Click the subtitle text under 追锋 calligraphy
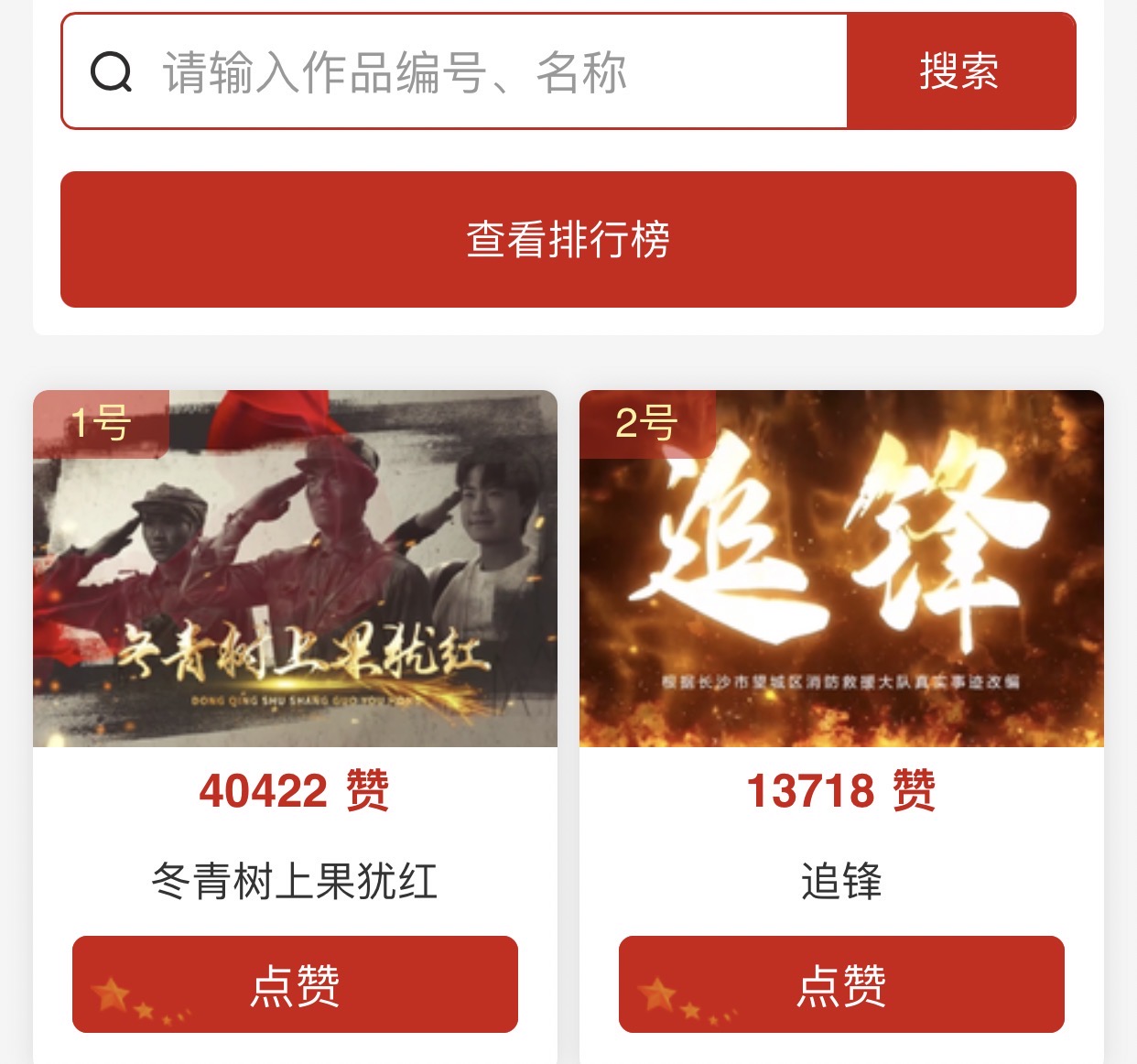 click(x=840, y=681)
